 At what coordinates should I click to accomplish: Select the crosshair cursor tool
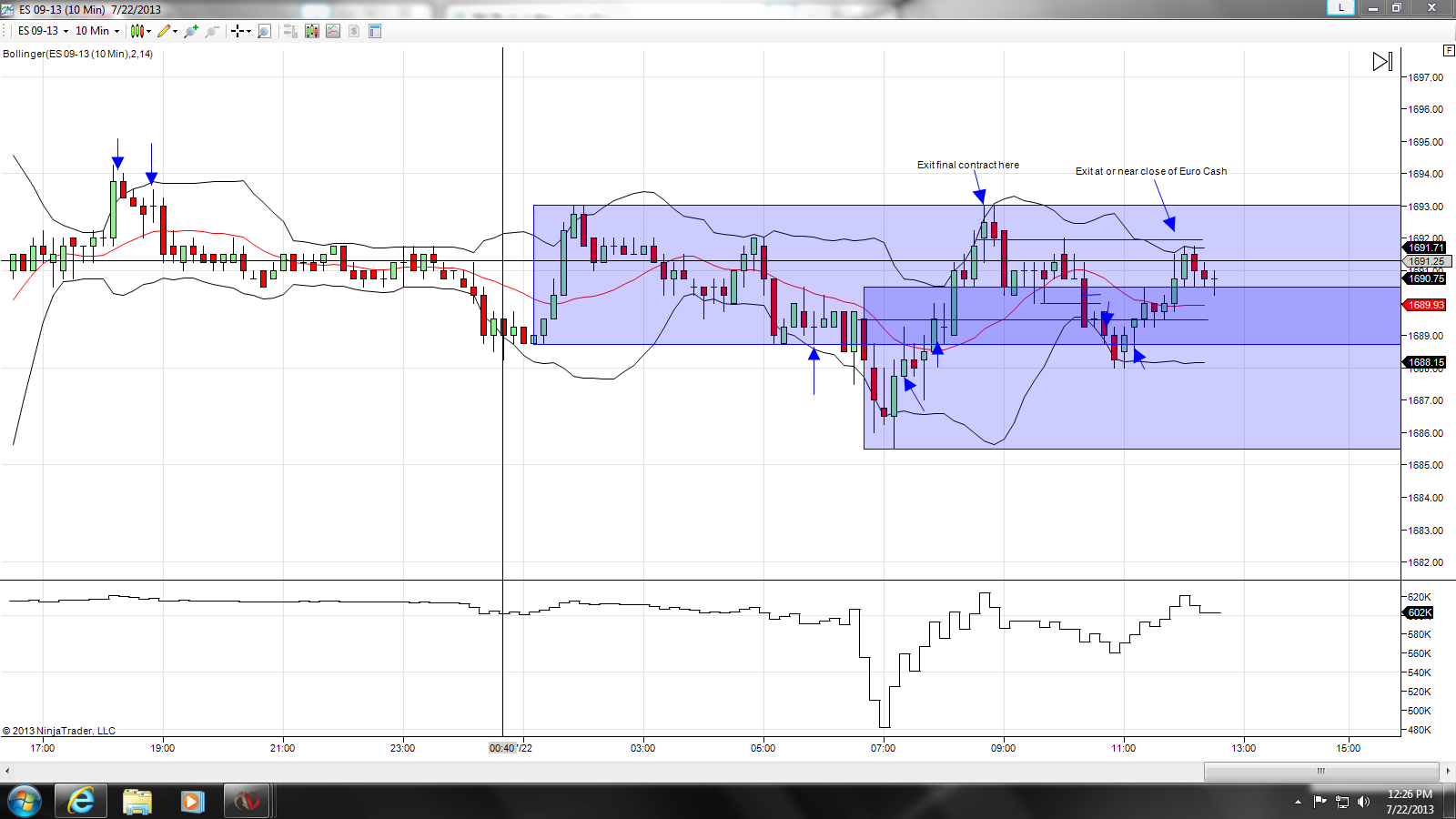tap(238, 31)
